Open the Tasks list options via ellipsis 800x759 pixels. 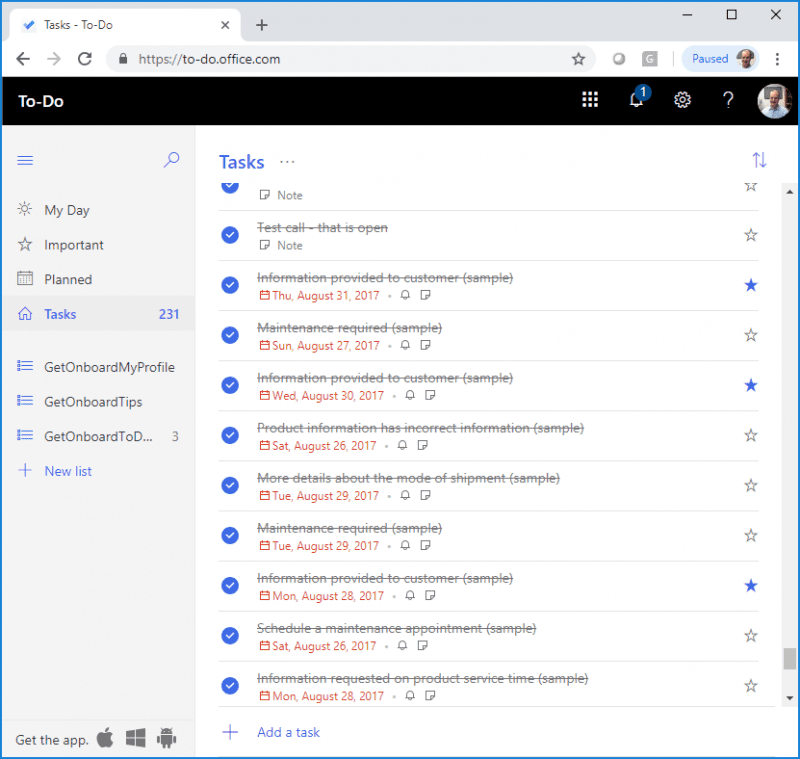tap(287, 163)
